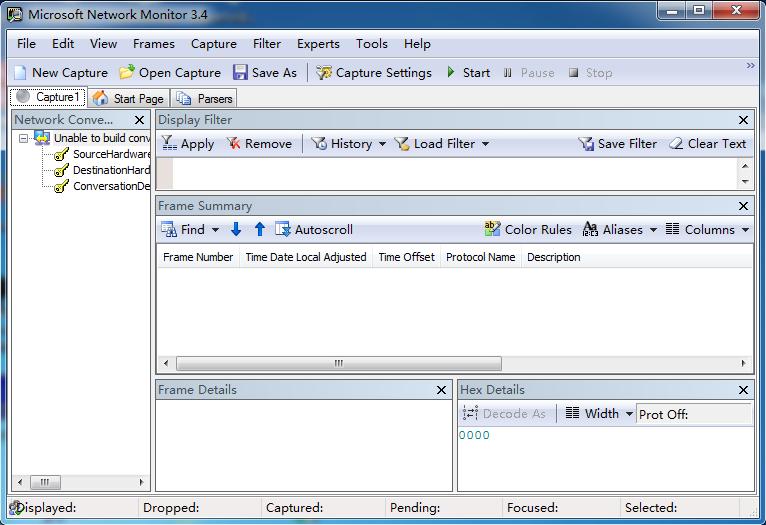This screenshot has width=766, height=525.
Task: Click the New Capture toolbar icon
Action: [20, 72]
